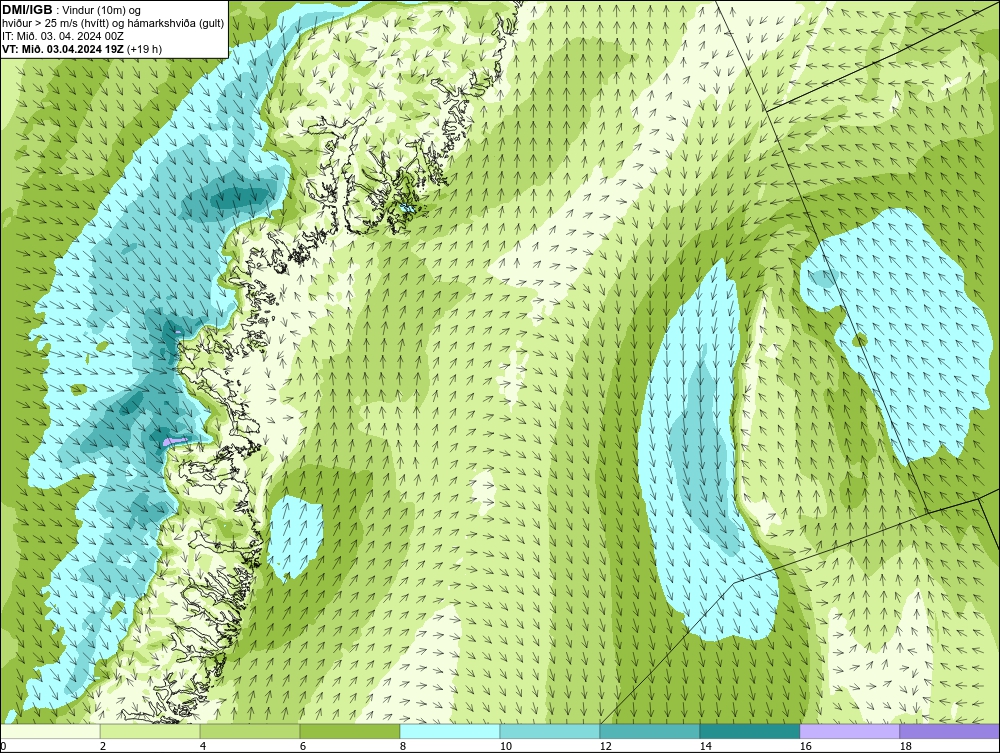Click the legend scale label '8'
This screenshot has height=753, width=1000.
402,746
